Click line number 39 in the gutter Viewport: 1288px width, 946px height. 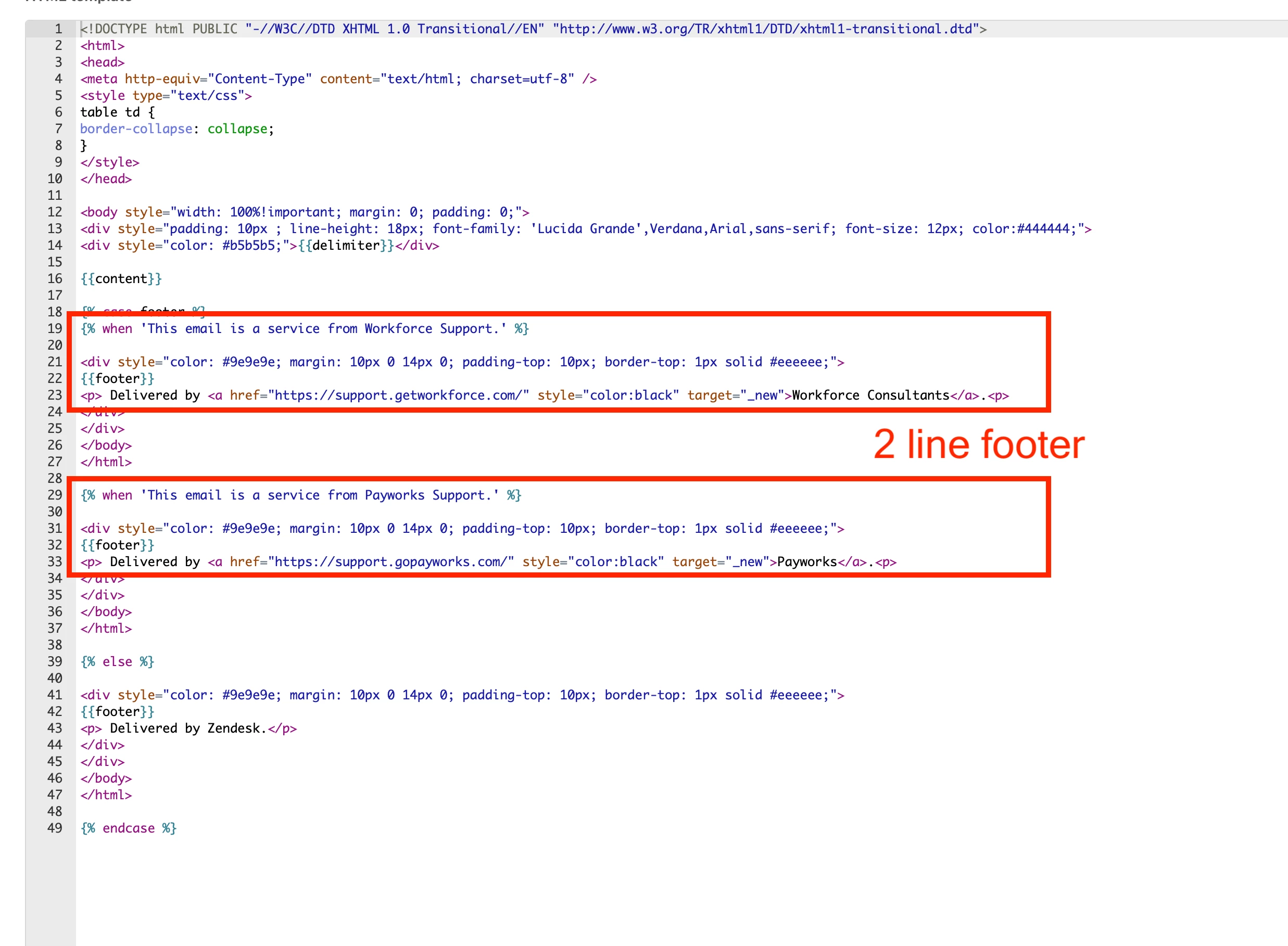(55, 662)
